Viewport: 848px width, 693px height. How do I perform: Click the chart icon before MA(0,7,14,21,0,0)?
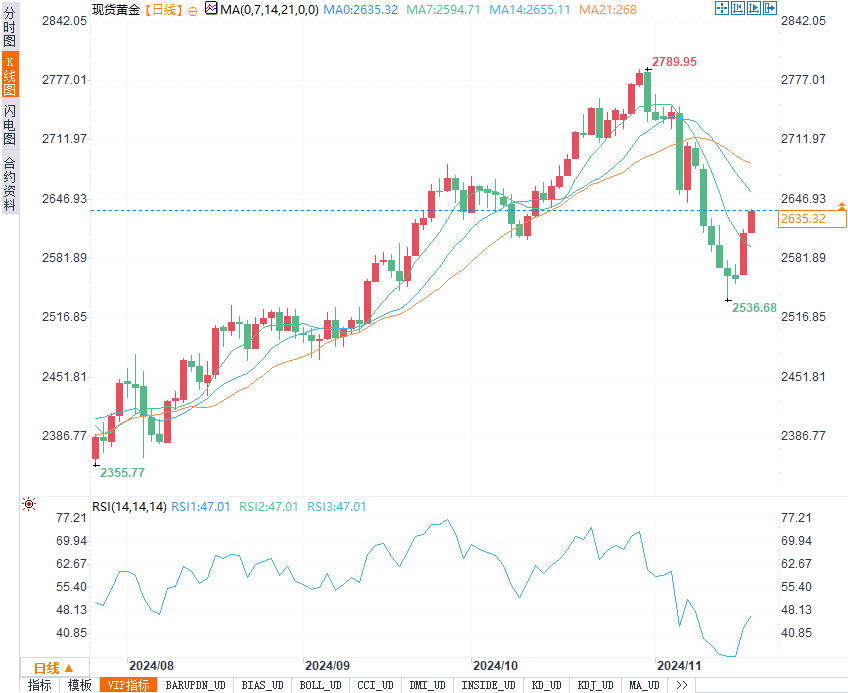(210, 9)
